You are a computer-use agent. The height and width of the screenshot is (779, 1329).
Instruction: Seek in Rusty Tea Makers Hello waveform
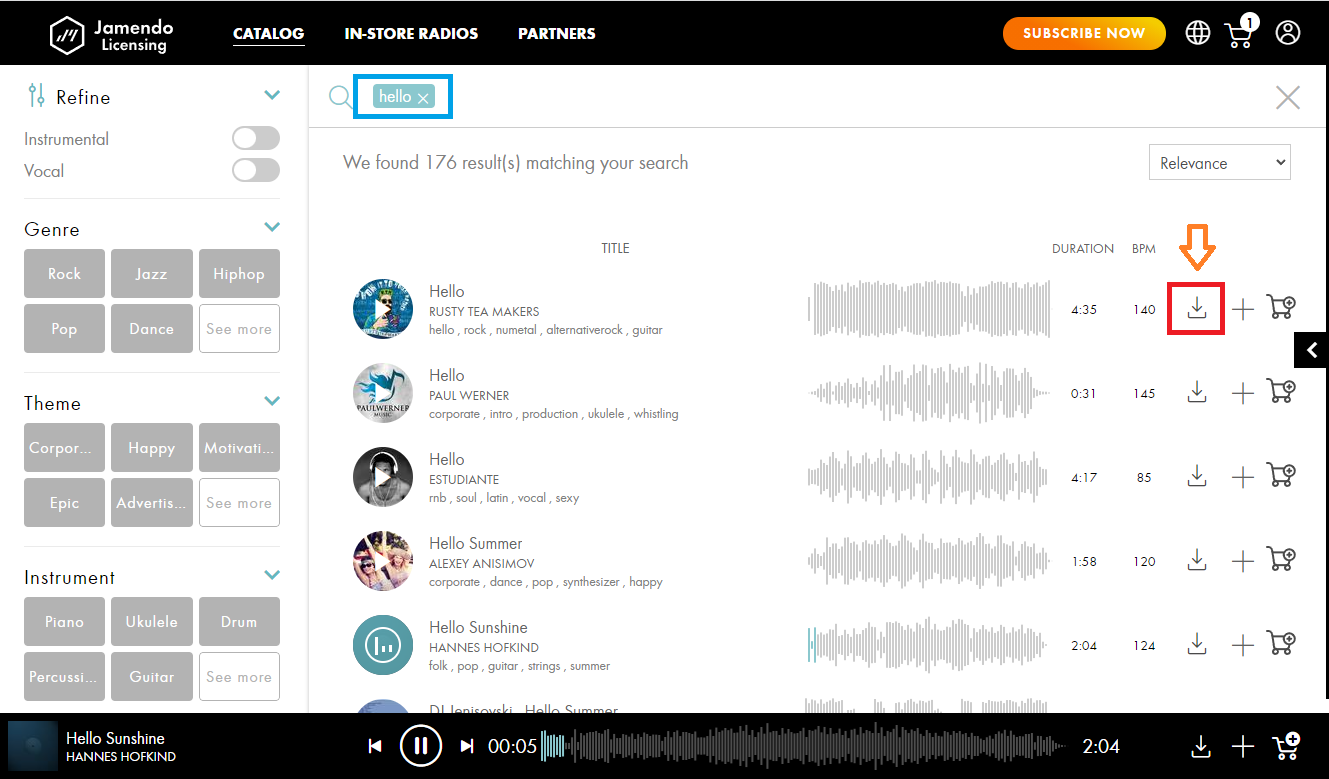(929, 309)
